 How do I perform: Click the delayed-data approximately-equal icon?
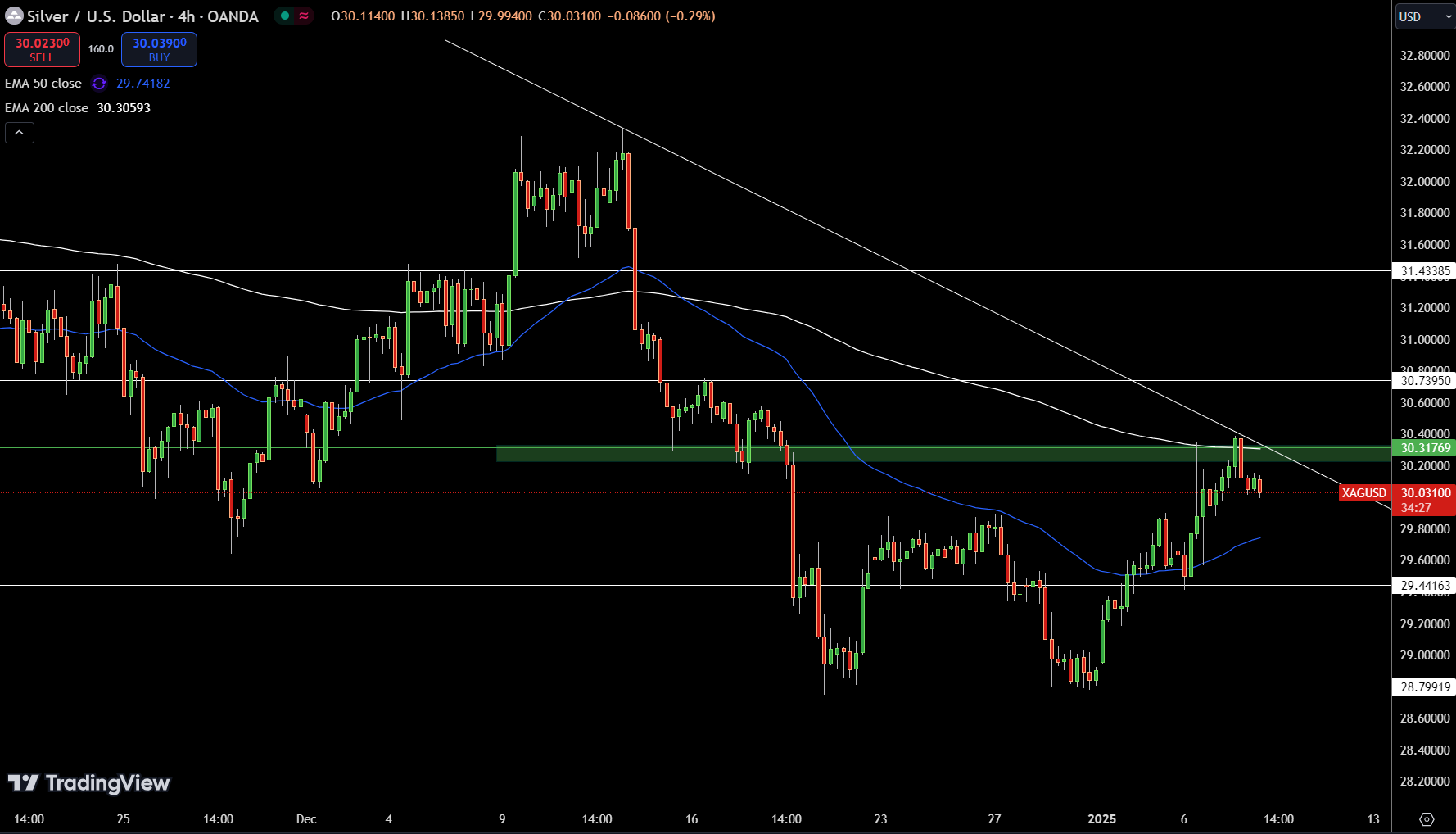[x=304, y=16]
